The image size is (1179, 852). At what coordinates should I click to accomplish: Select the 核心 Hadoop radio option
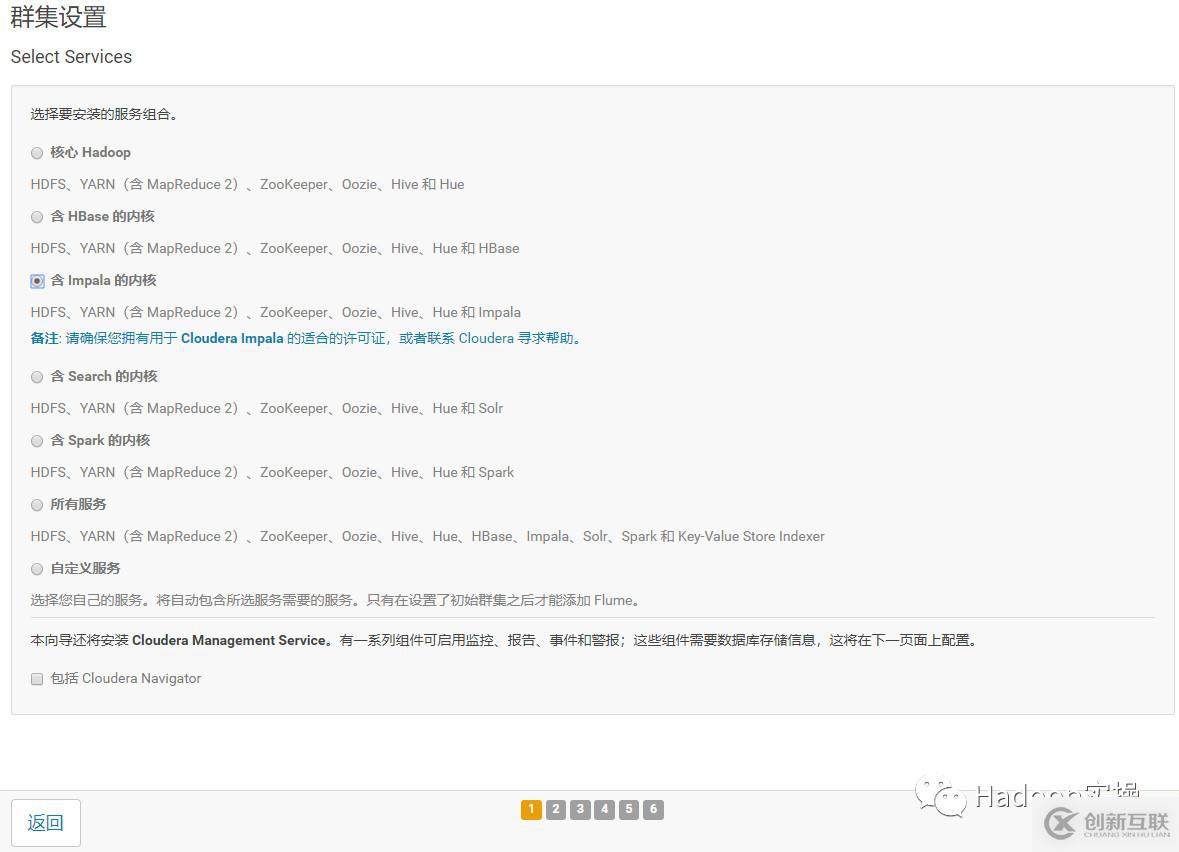[x=37, y=153]
